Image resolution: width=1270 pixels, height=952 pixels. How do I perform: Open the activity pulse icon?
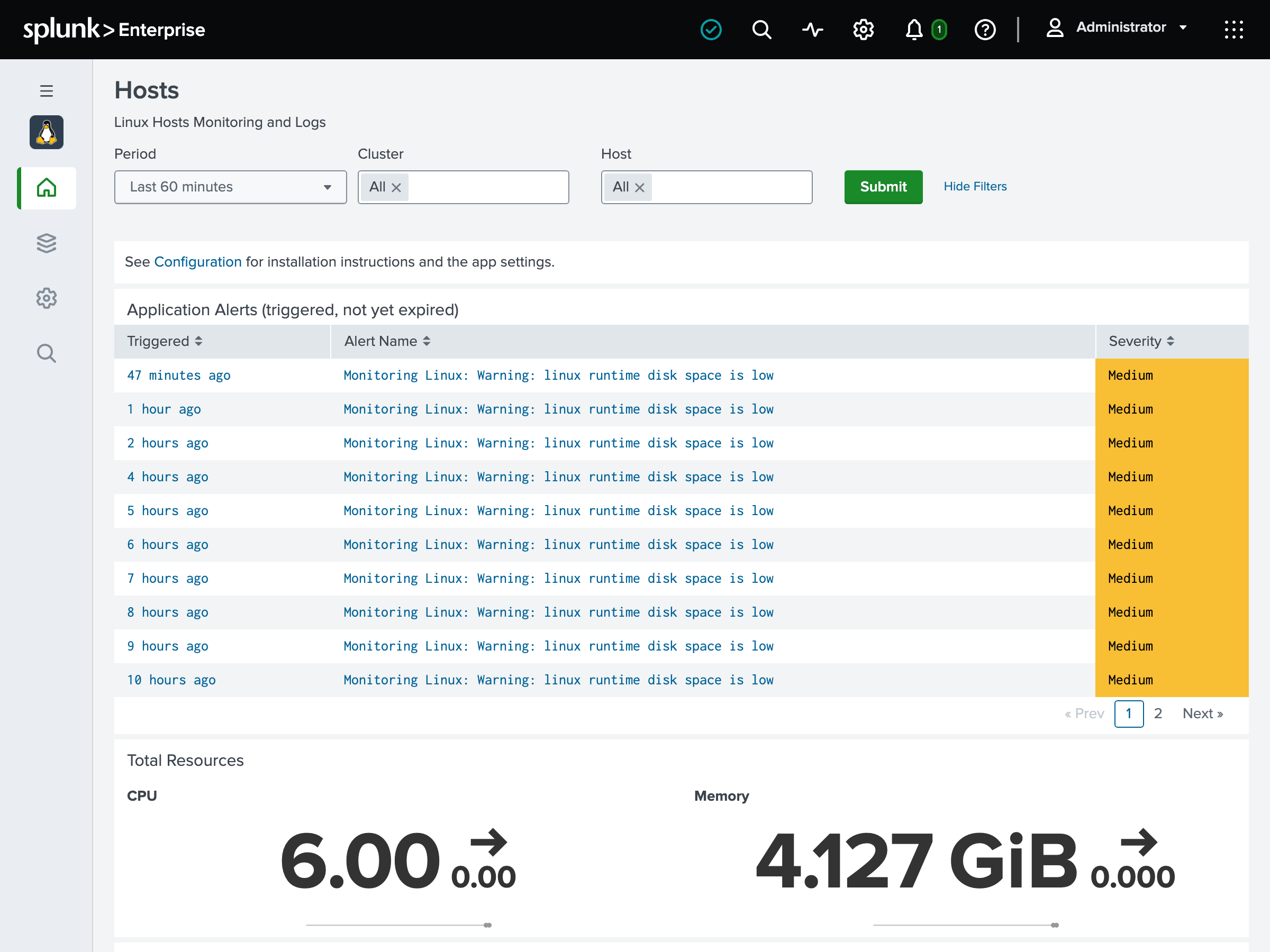click(x=812, y=29)
